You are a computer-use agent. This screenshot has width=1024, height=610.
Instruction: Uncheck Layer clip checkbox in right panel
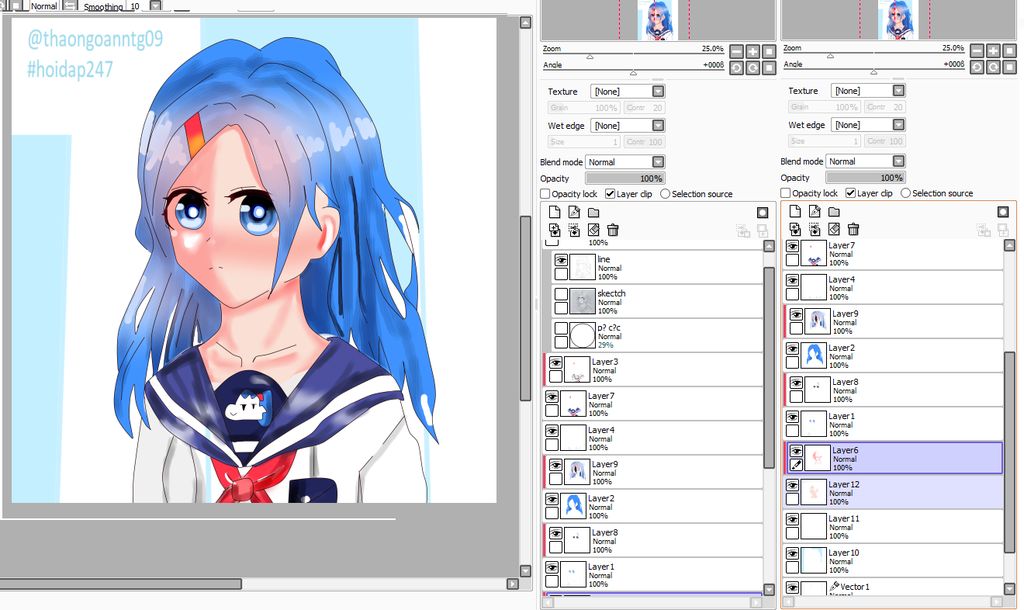click(x=850, y=193)
